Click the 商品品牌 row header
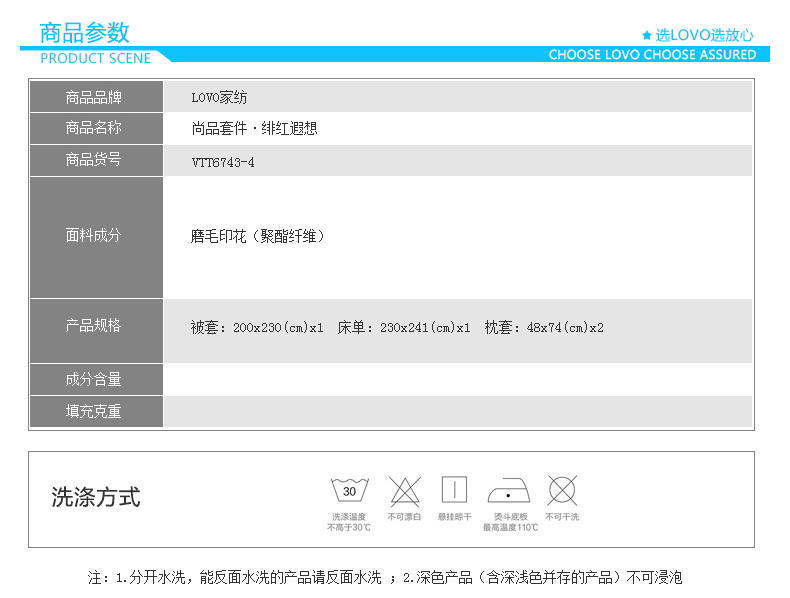 click(x=94, y=97)
